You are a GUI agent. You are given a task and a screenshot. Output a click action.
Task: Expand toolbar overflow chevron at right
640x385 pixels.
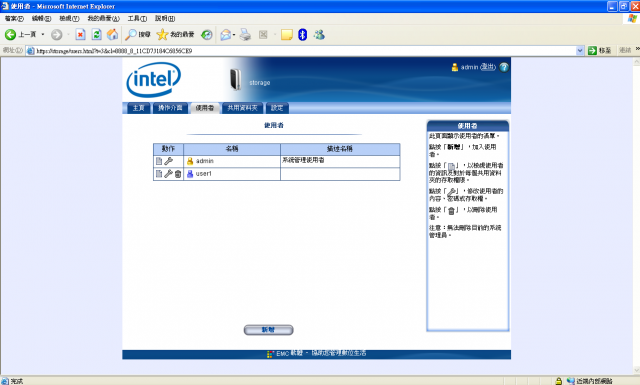click(x=637, y=49)
